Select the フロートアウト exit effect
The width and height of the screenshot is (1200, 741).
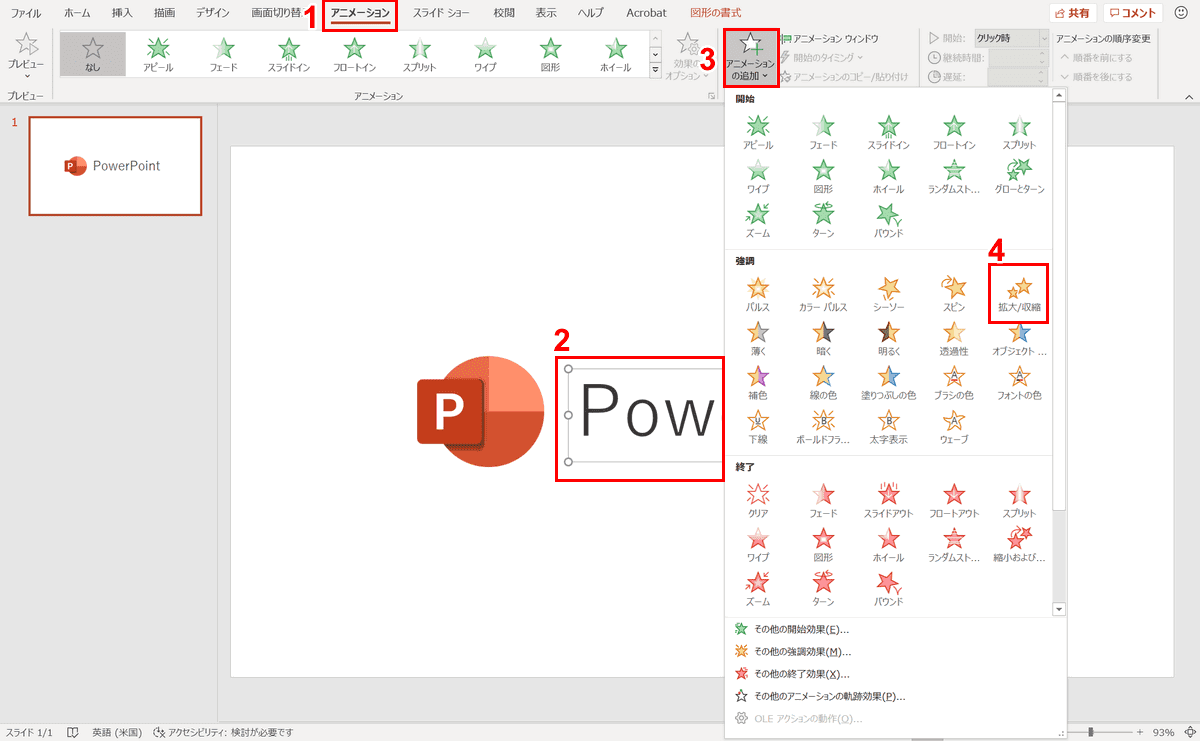tap(955, 501)
